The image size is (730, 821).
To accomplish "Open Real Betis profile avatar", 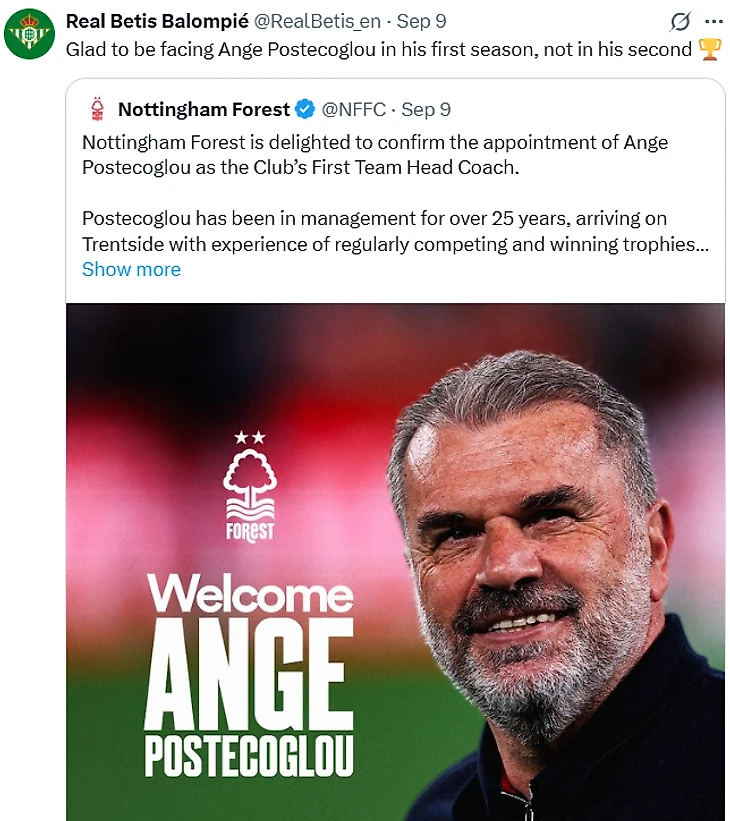I will coord(29,34).
